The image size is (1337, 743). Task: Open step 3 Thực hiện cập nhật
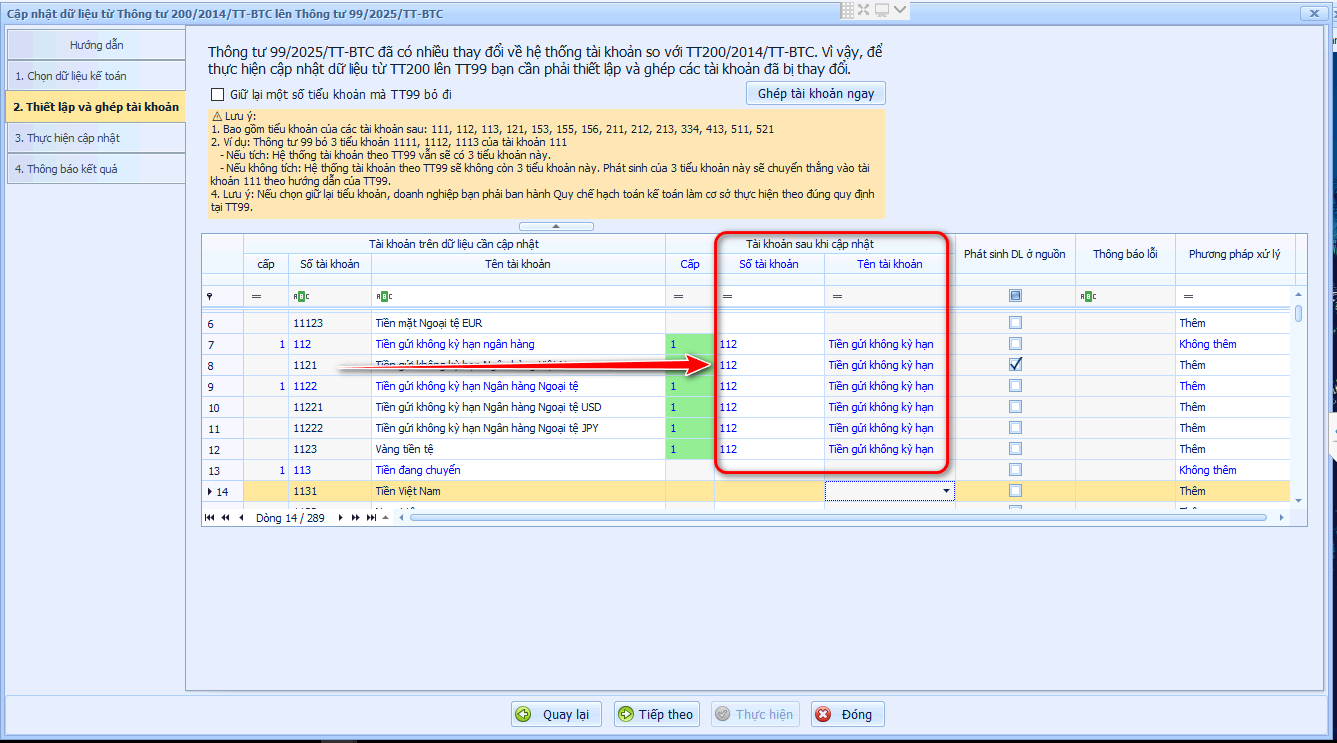95,138
